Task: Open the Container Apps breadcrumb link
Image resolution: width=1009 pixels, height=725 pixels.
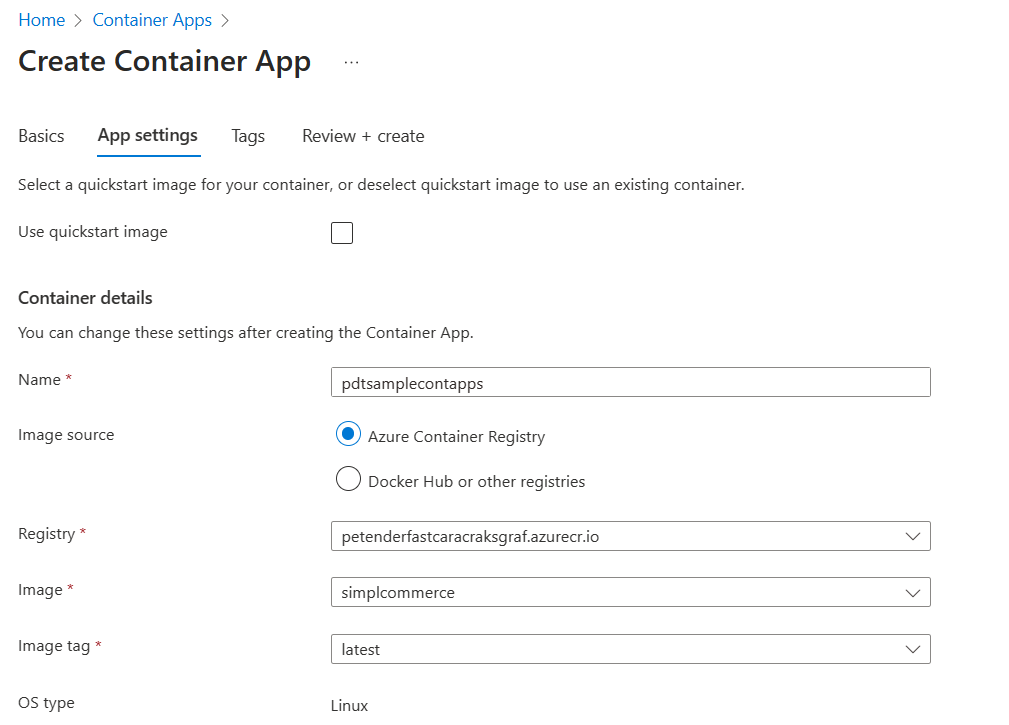Action: tap(152, 19)
